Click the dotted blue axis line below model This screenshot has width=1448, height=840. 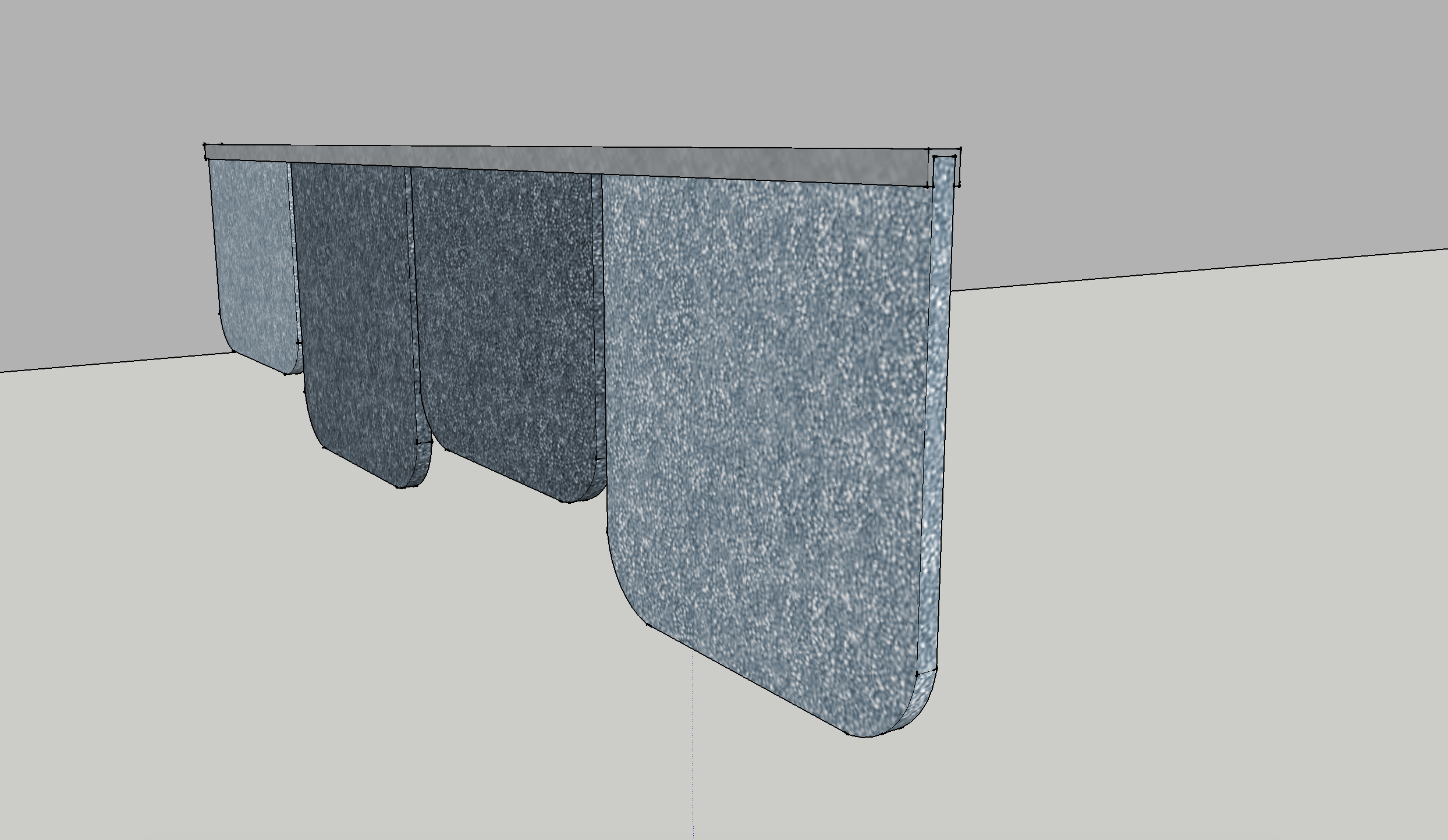point(693,745)
